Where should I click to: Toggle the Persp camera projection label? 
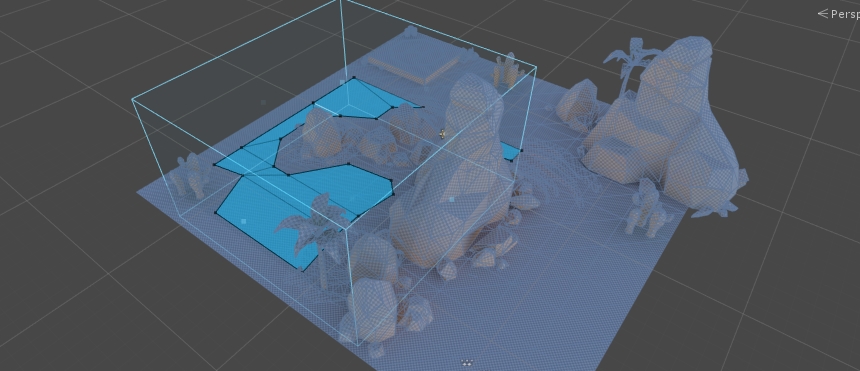point(839,14)
